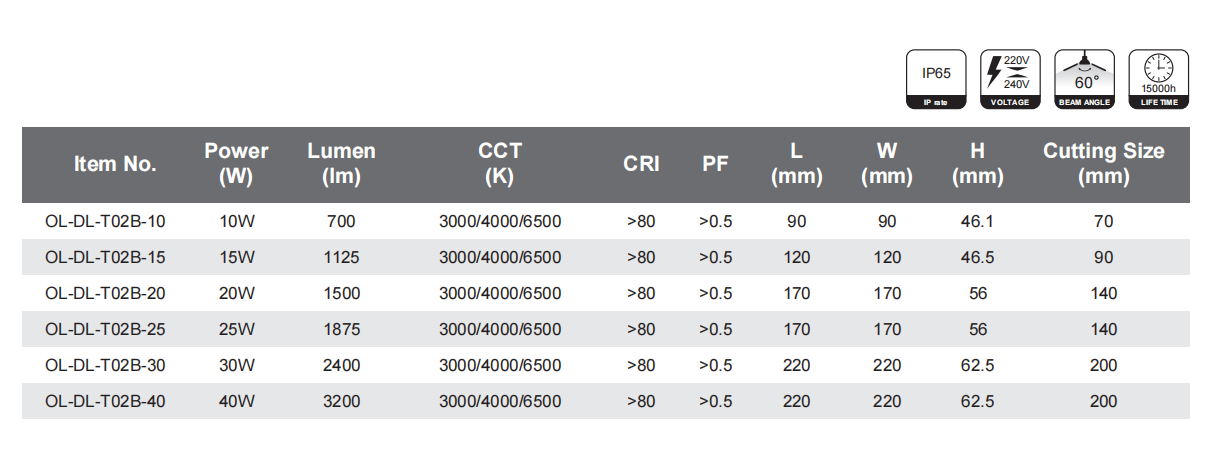Click the Cutting Size column header
Viewport: 1205px width, 449px height.
[x=1103, y=165]
